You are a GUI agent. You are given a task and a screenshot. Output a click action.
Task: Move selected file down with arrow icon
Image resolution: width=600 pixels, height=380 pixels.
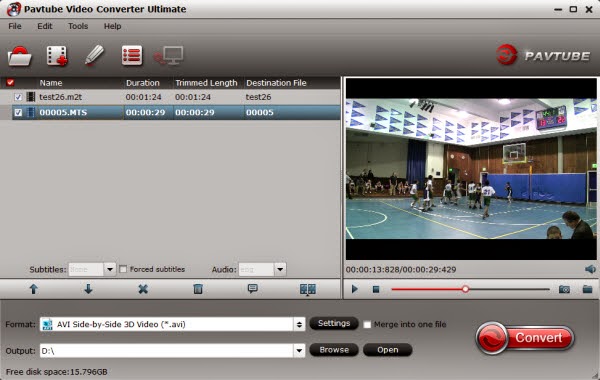pos(88,289)
